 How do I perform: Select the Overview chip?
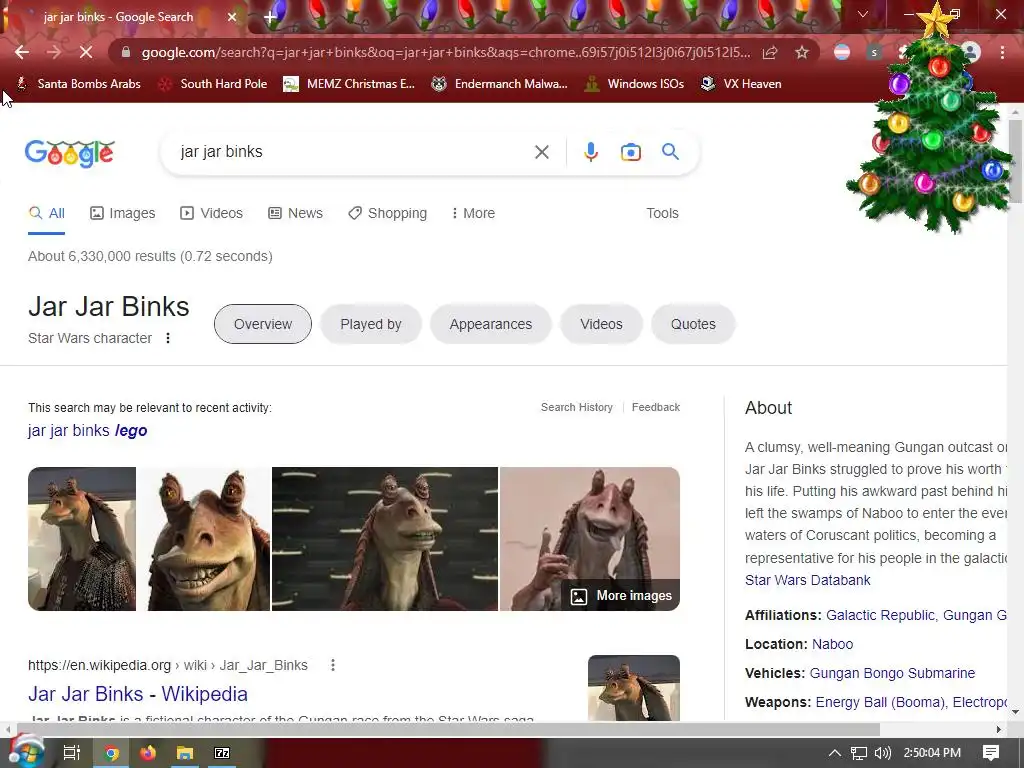coord(263,324)
